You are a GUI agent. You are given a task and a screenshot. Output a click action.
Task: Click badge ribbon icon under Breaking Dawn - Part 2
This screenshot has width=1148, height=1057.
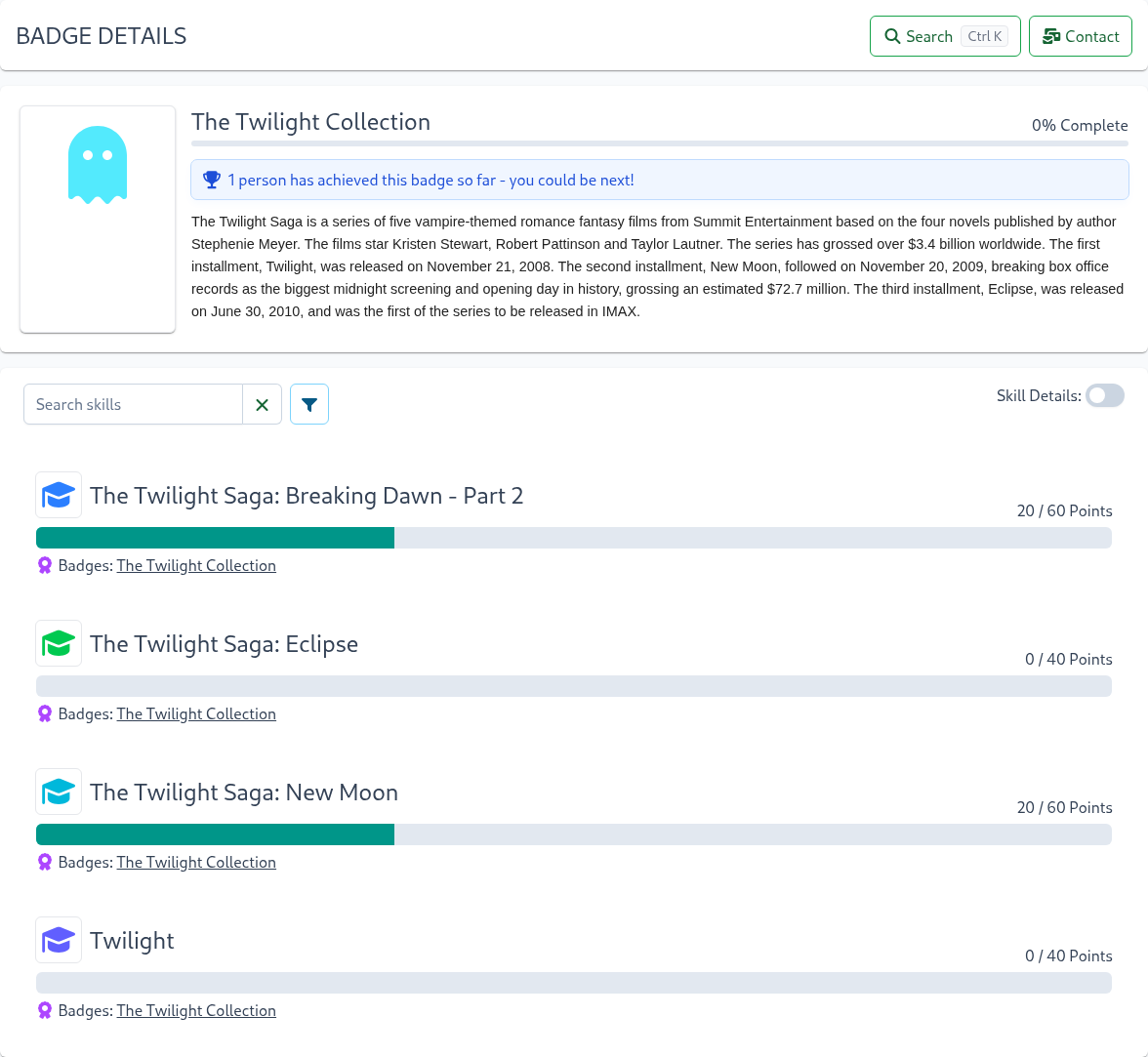[x=45, y=565]
